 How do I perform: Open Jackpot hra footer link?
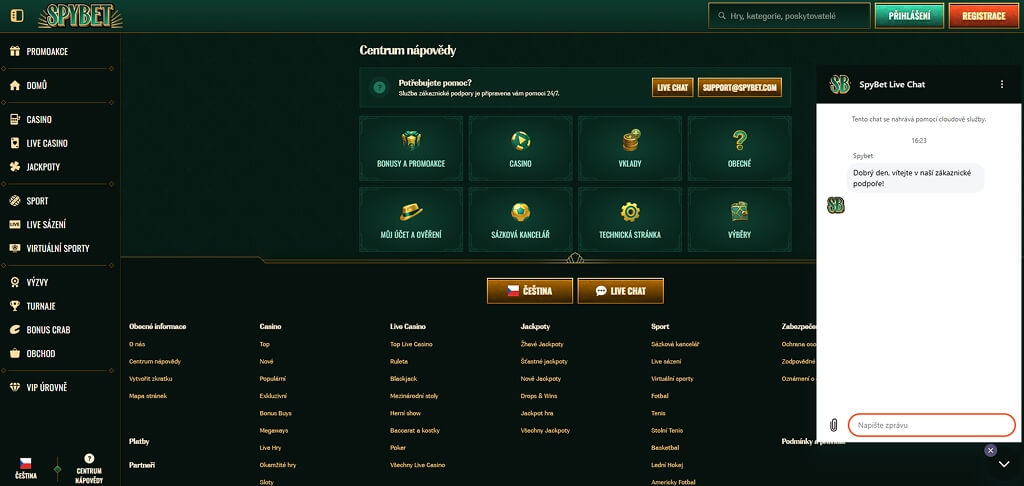[x=537, y=413]
